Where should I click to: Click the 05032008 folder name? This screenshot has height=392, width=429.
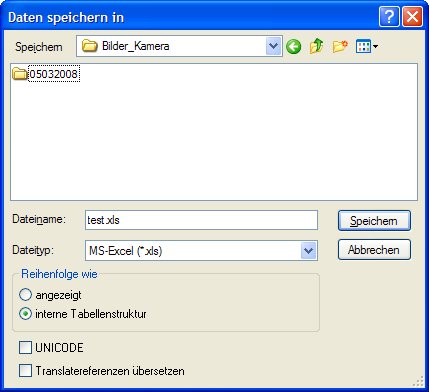point(54,74)
